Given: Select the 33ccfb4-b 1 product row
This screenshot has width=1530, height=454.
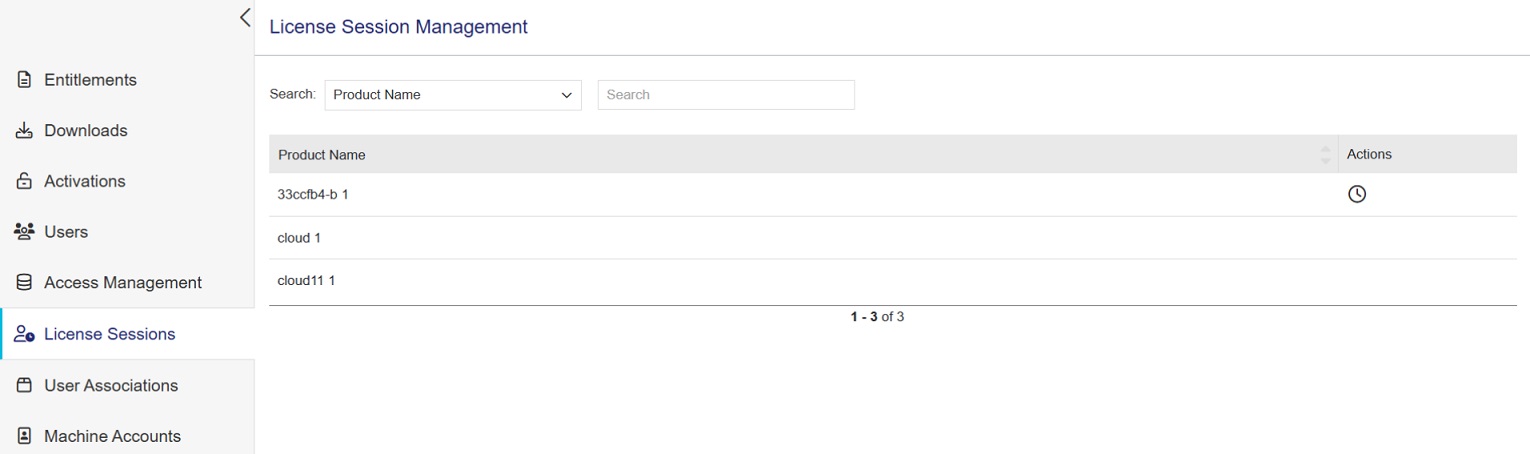Looking at the screenshot, I should tap(313, 195).
